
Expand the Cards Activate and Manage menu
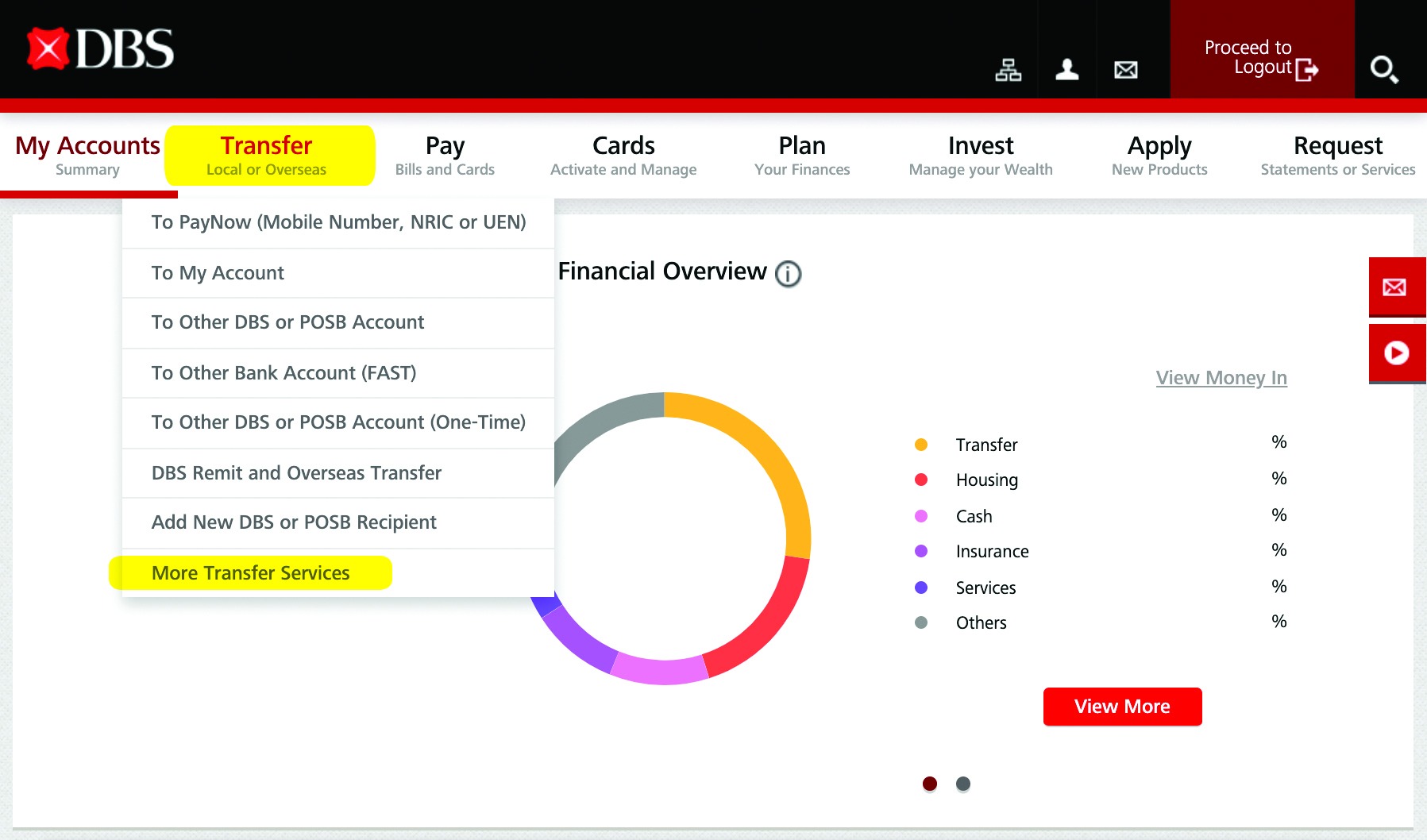tap(623, 156)
